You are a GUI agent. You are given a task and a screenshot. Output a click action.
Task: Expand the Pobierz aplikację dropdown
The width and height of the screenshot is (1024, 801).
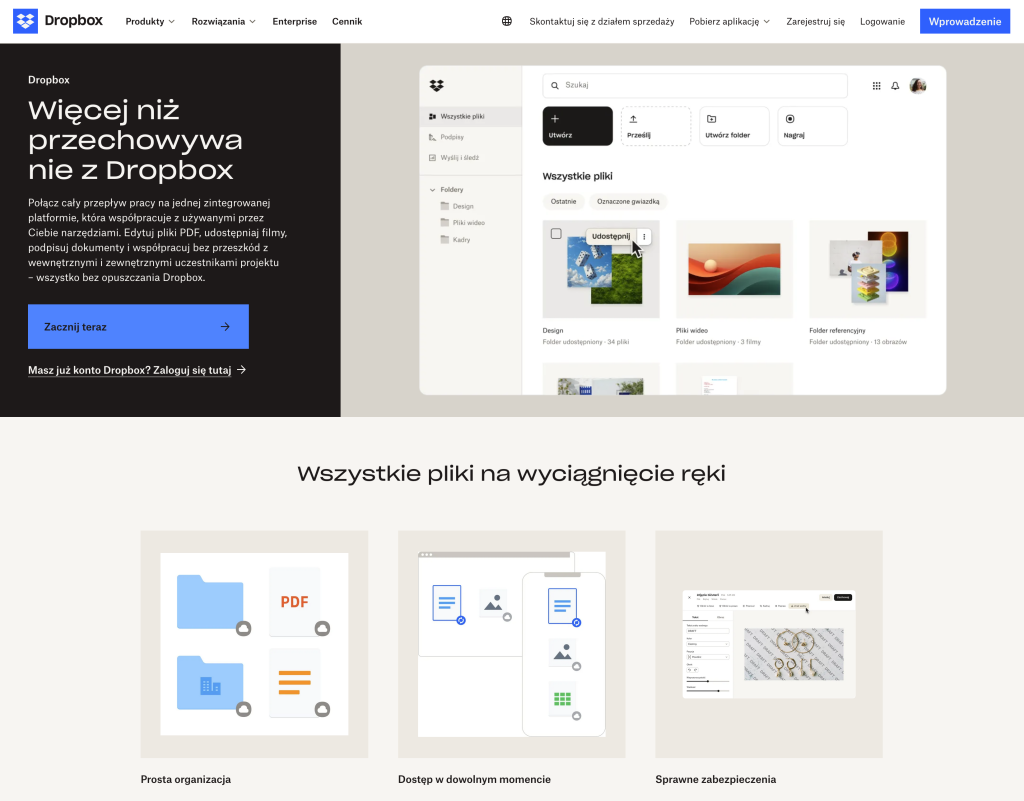point(729,22)
